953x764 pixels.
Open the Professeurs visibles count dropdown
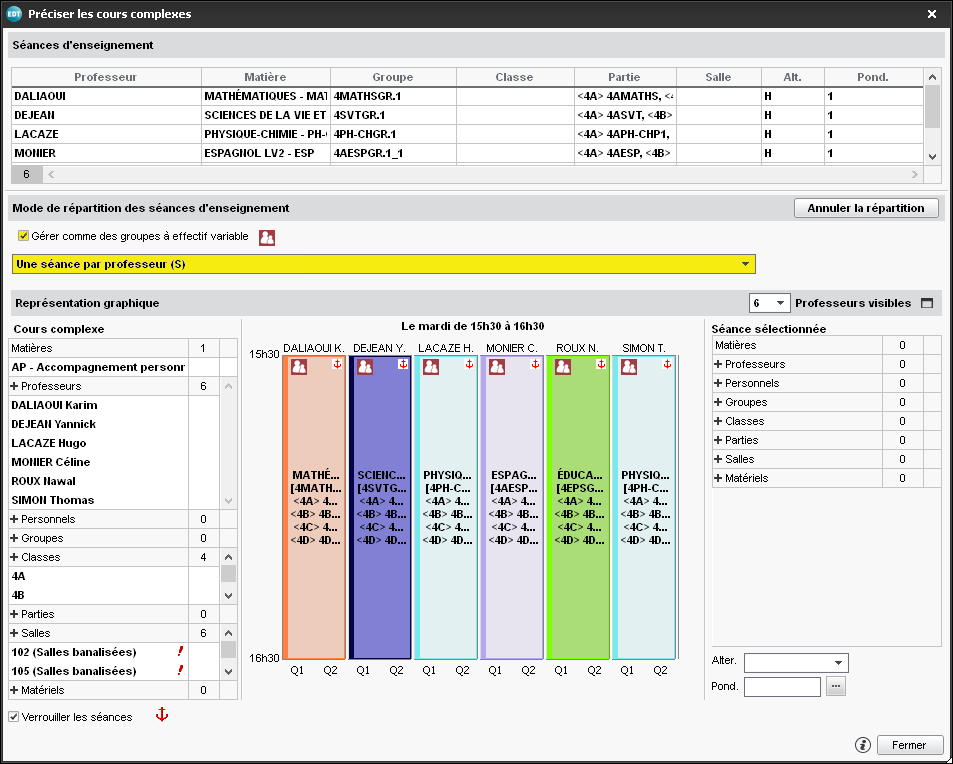[x=769, y=303]
